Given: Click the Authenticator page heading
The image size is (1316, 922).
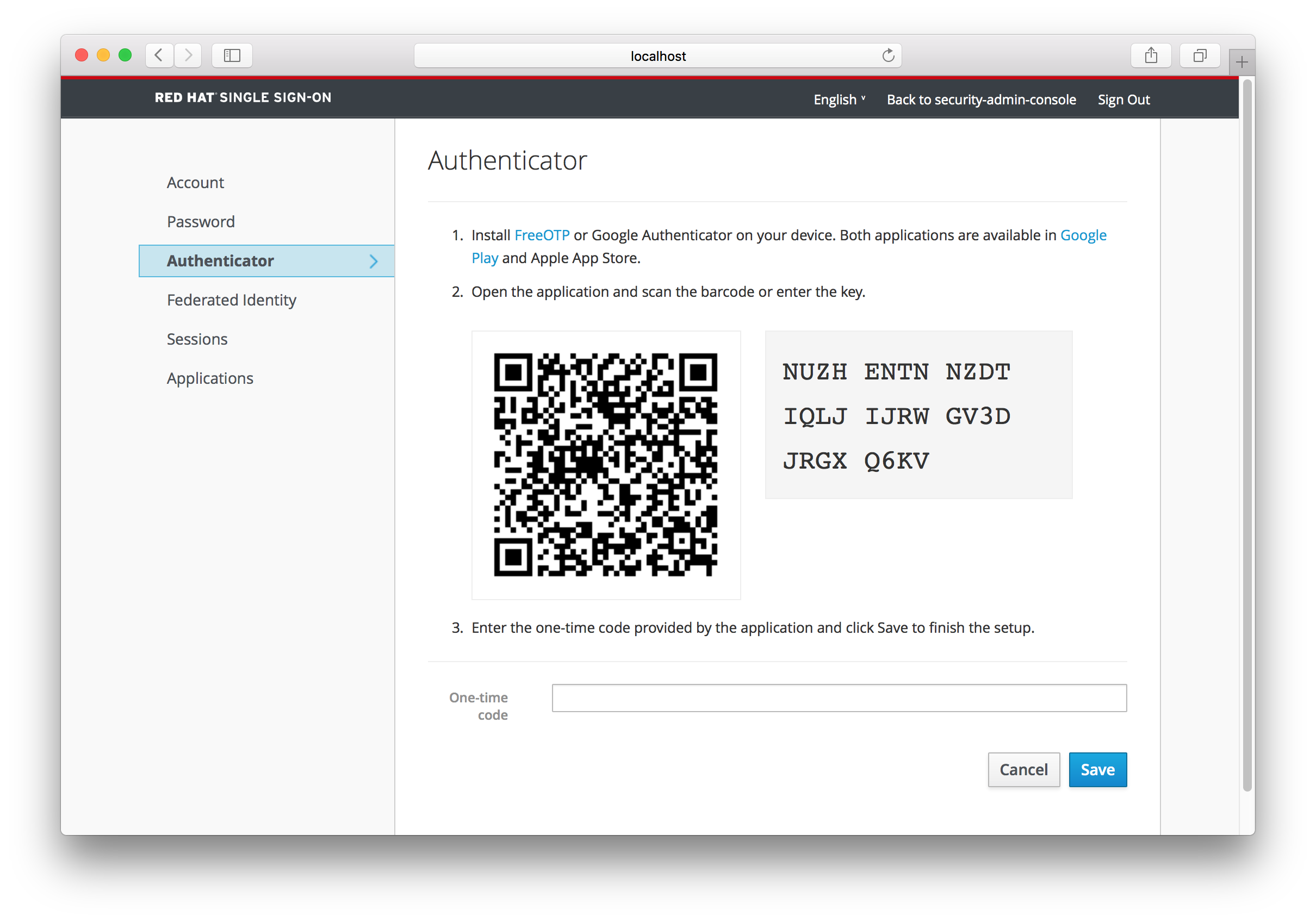Looking at the screenshot, I should (x=507, y=160).
